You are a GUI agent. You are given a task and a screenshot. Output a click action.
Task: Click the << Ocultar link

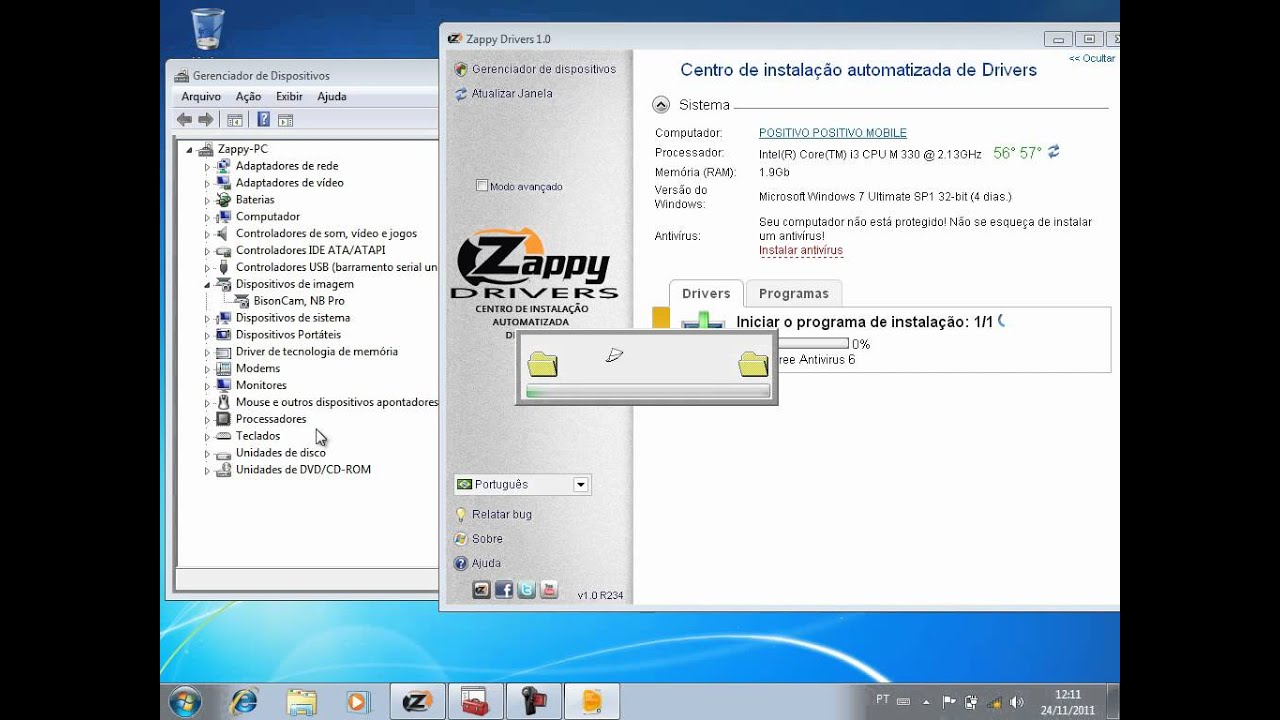1092,58
